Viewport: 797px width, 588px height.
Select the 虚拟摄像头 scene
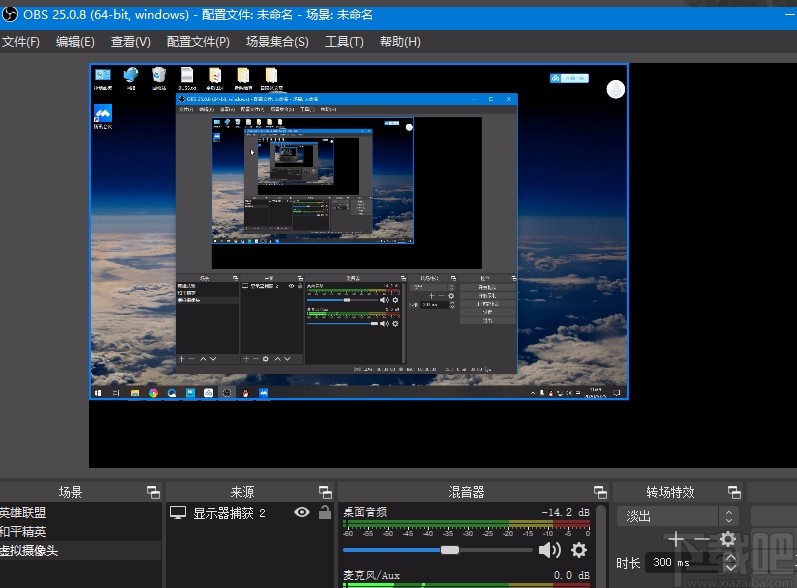click(x=80, y=550)
